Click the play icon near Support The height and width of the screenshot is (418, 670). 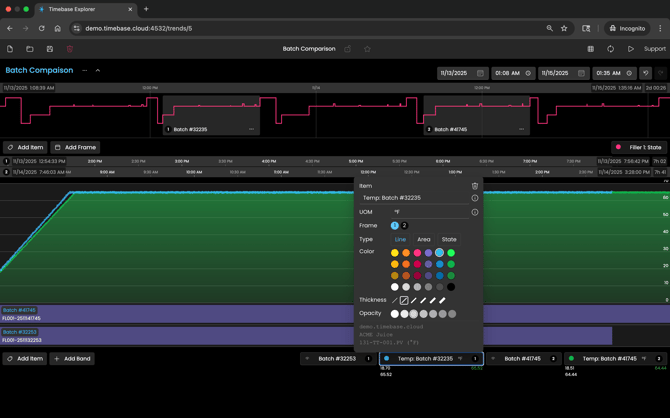click(x=630, y=49)
